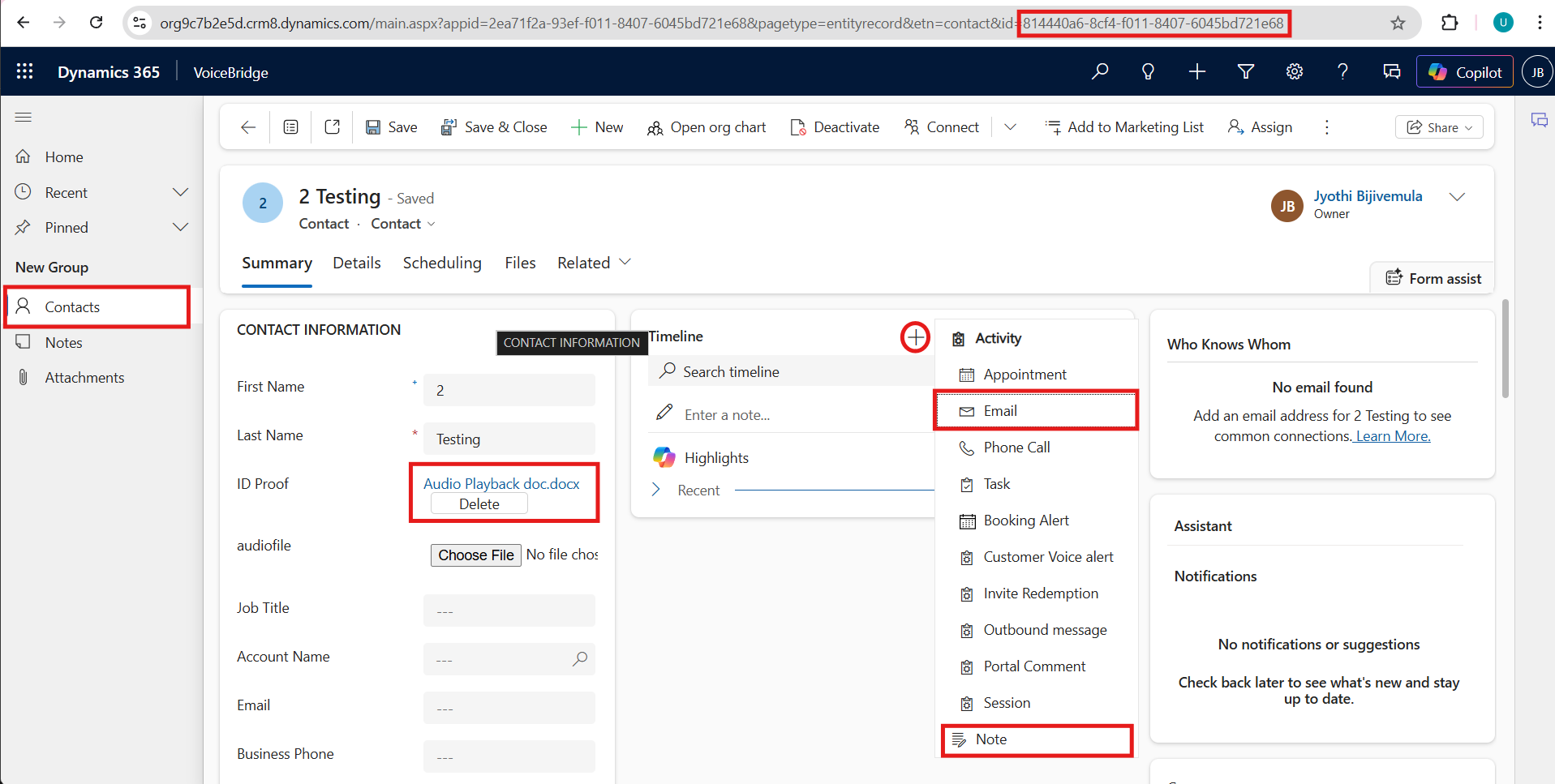Image resolution: width=1555 pixels, height=784 pixels.
Task: Expand the Pinned section in sidebar
Action: (180, 228)
